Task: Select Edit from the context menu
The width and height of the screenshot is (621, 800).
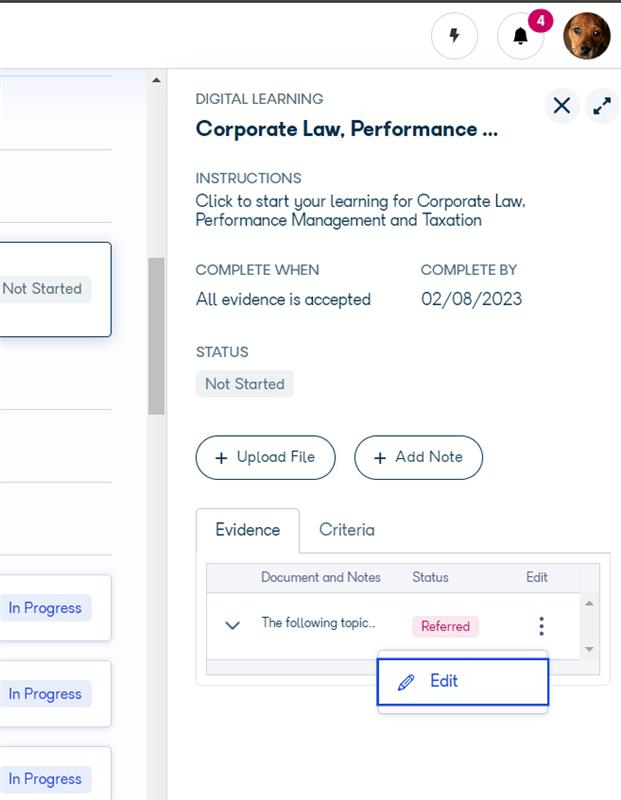Action: click(463, 681)
